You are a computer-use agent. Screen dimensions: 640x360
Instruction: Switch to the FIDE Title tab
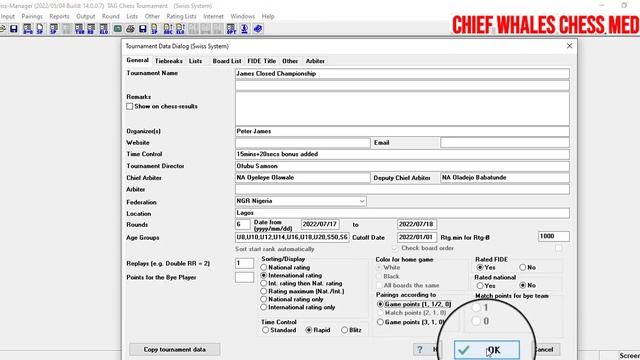(x=262, y=61)
